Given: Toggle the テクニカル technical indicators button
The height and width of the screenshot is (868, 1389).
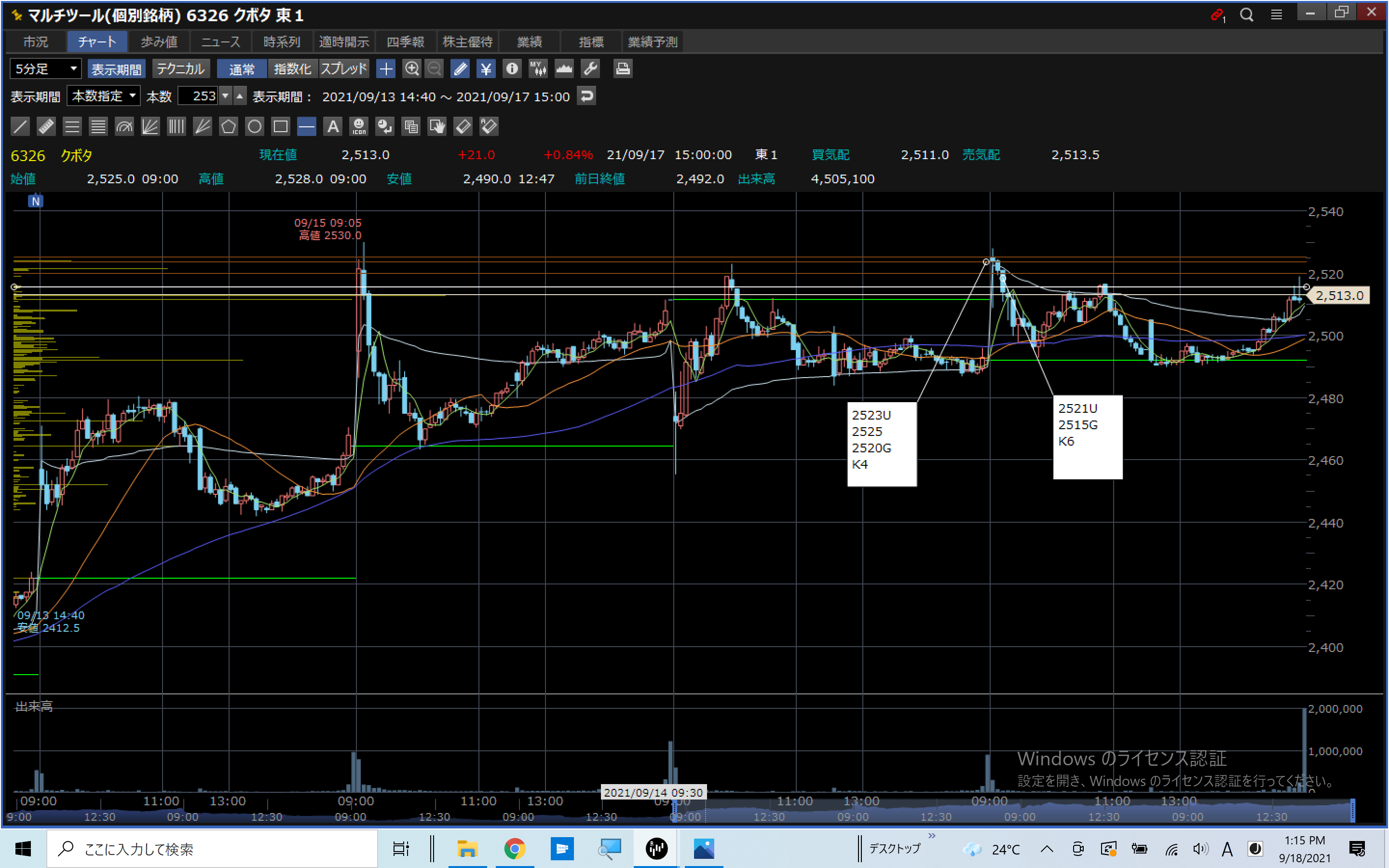Looking at the screenshot, I should (181, 69).
